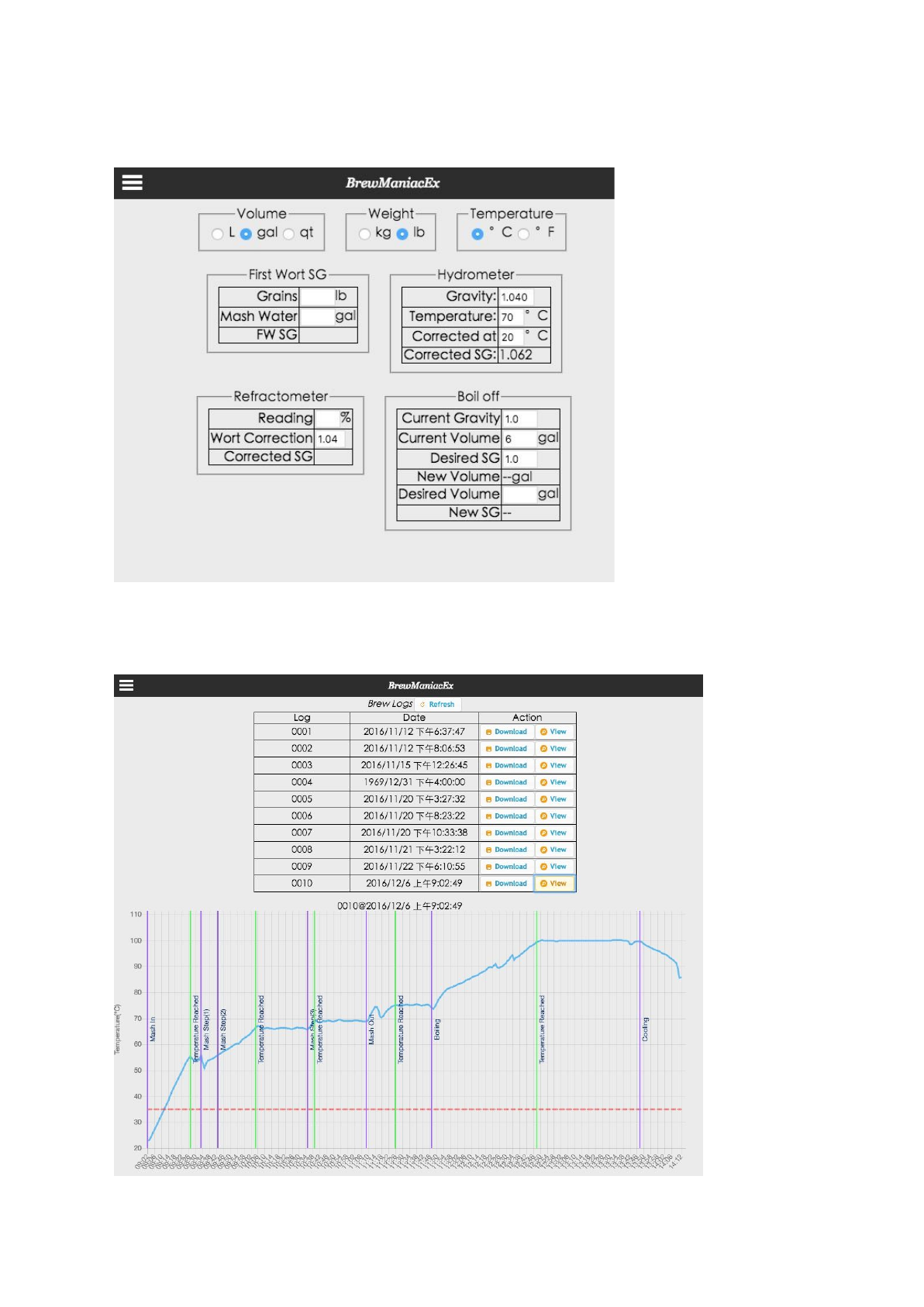Click Desired Volume input field
Image resolution: width=924 pixels, height=1307 pixels.
(x=519, y=495)
